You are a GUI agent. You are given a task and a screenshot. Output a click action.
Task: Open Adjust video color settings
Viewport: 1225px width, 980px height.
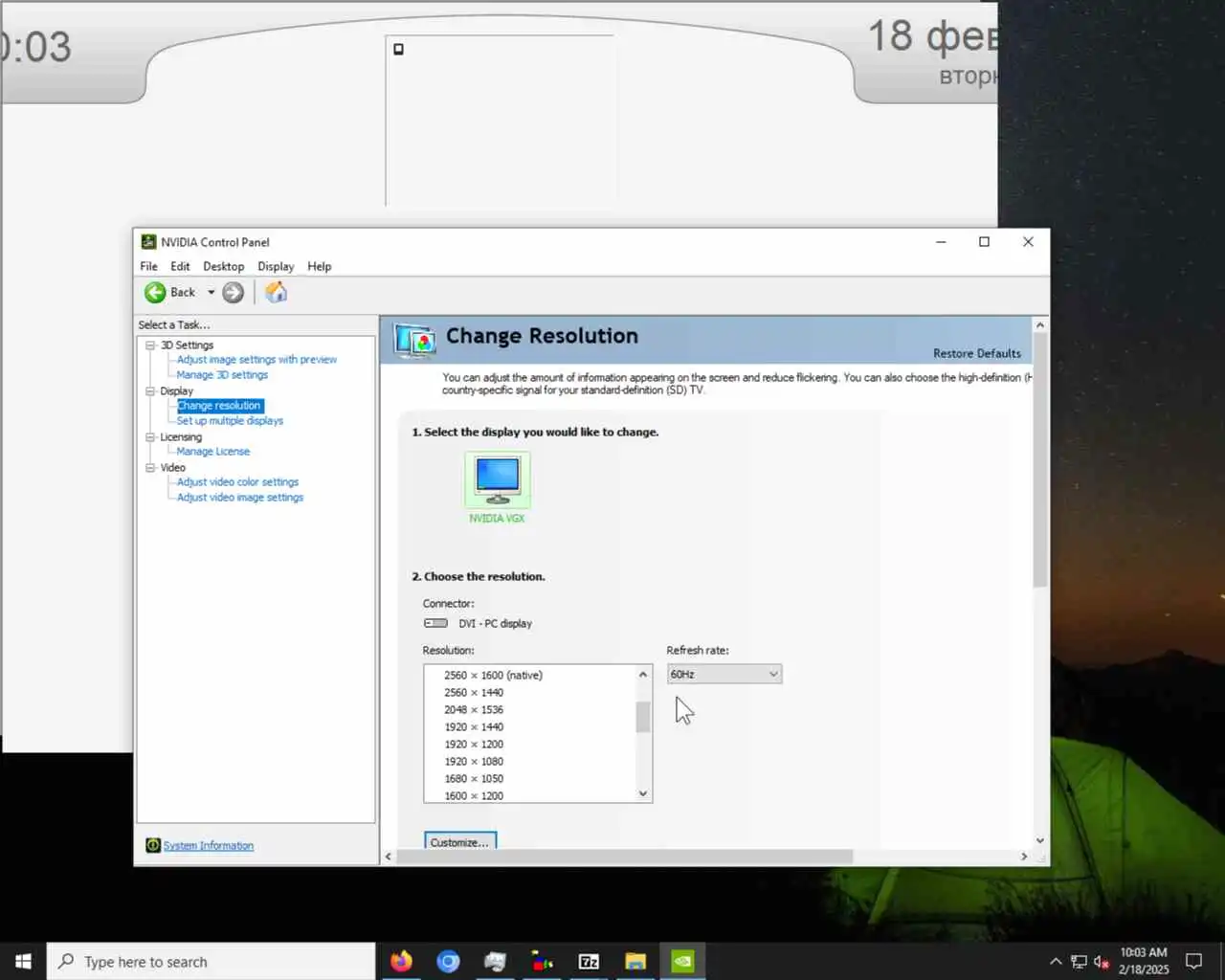(x=237, y=482)
